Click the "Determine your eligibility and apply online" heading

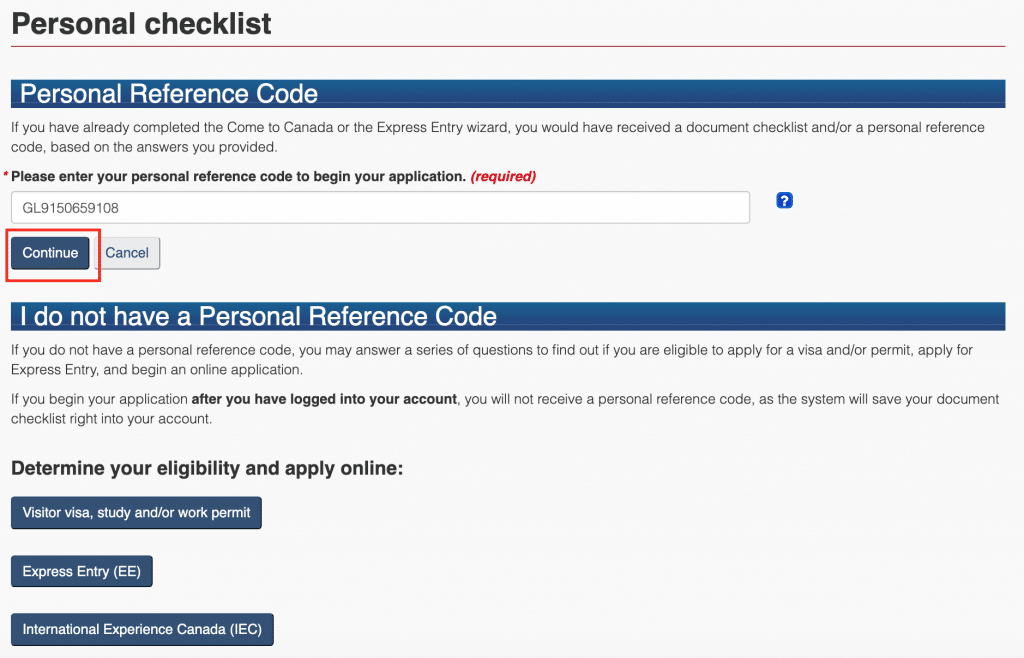coord(206,468)
